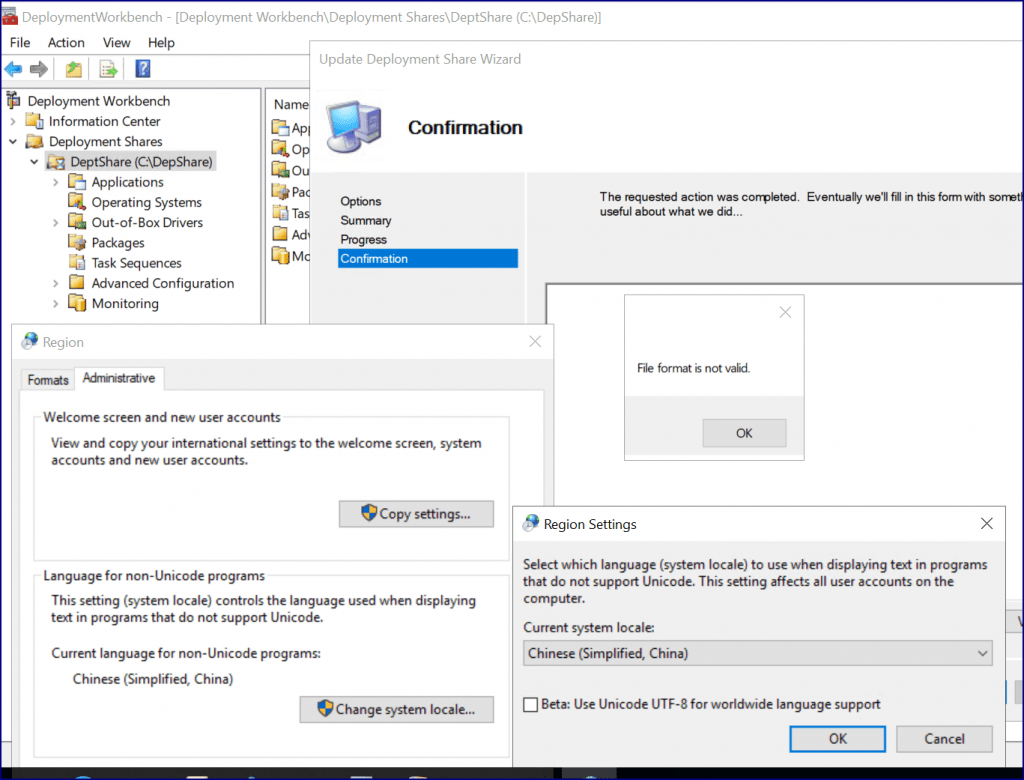Viewport: 1024px width, 780px height.
Task: Select the Operating Systems folder icon
Action: tap(77, 202)
